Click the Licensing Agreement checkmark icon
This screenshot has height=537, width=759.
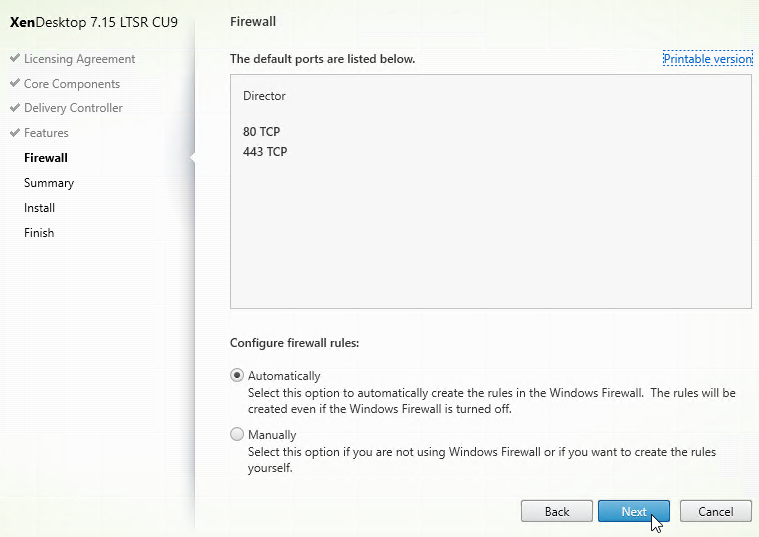coord(15,58)
